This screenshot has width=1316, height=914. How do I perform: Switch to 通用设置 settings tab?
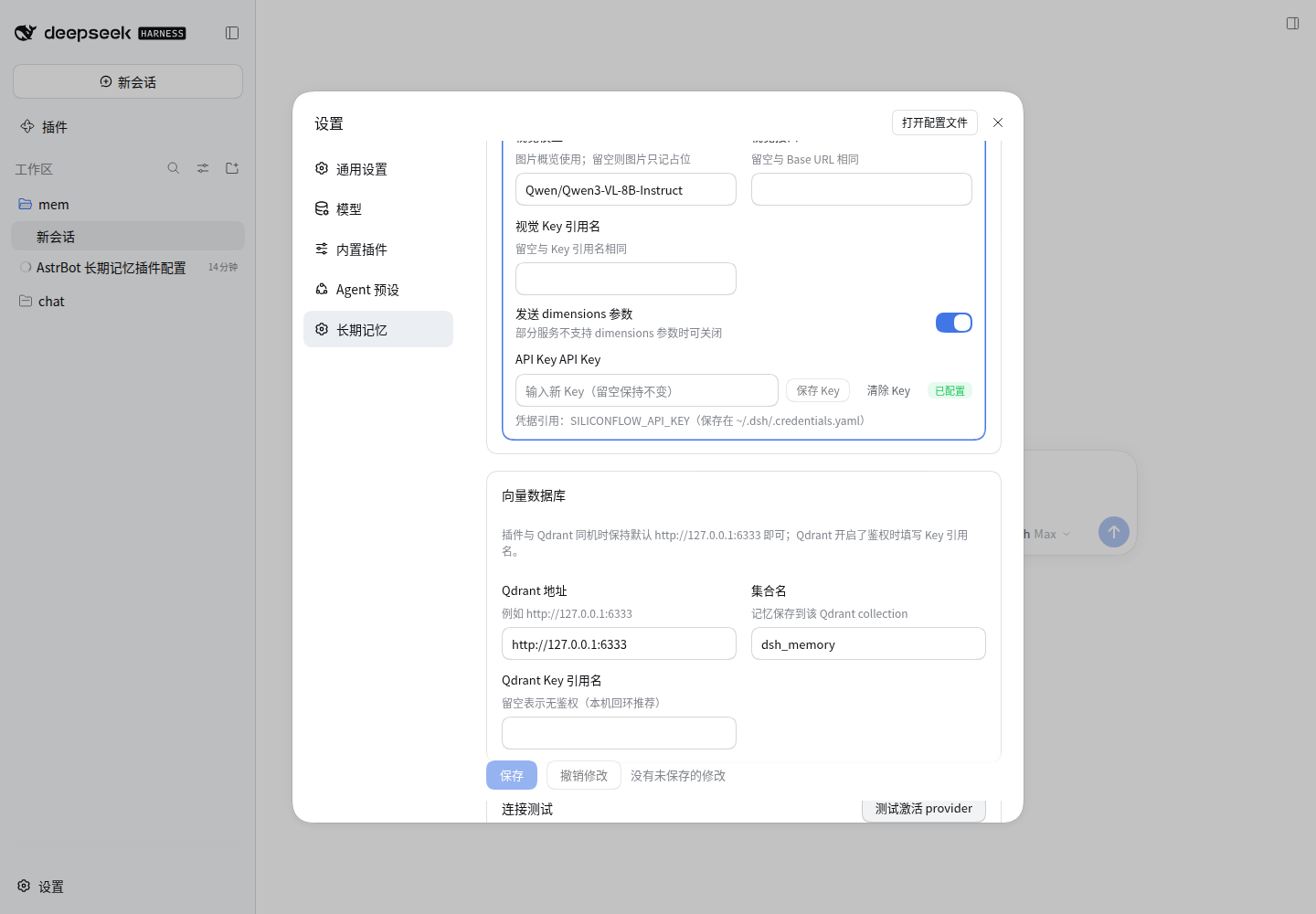tap(378, 169)
